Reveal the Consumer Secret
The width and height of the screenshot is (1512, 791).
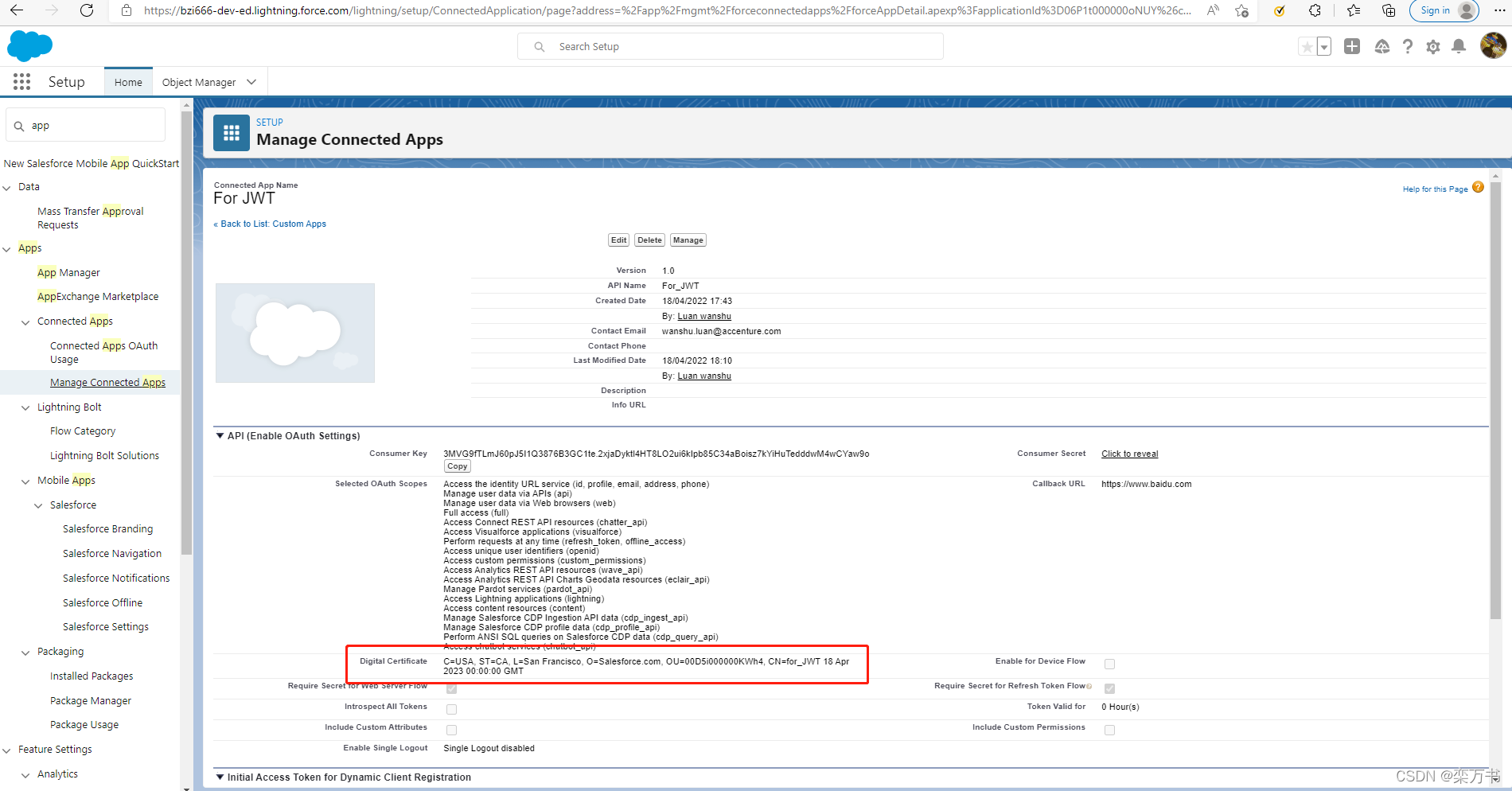pyautogui.click(x=1129, y=454)
